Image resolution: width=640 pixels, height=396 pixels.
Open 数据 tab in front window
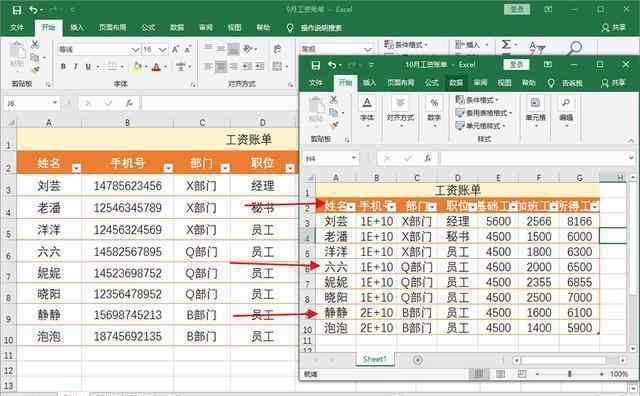(x=456, y=83)
